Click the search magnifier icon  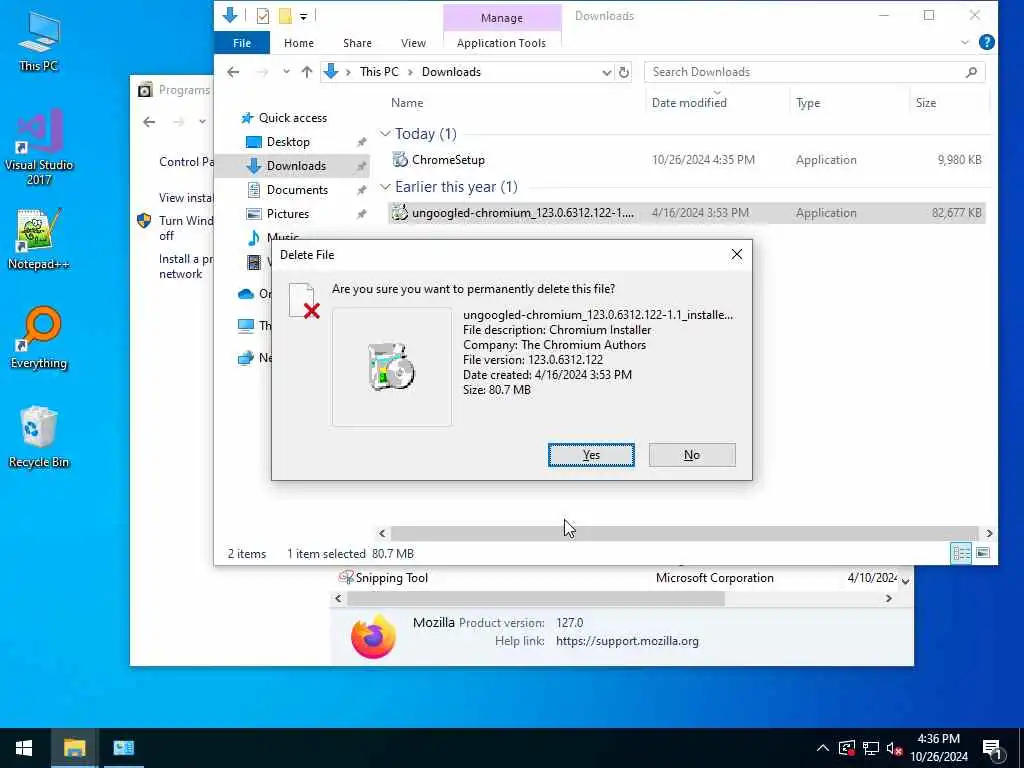(x=971, y=72)
